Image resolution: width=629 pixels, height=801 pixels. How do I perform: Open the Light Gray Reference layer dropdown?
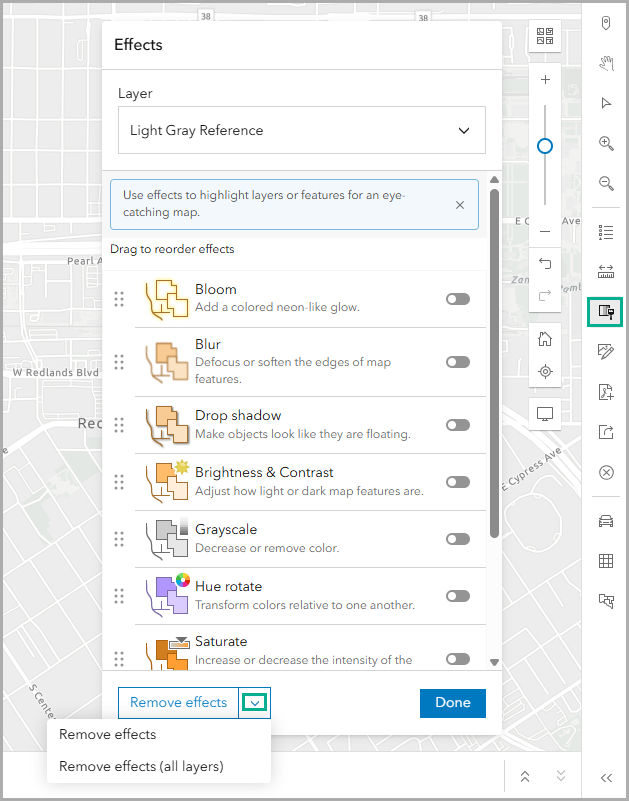click(x=301, y=130)
